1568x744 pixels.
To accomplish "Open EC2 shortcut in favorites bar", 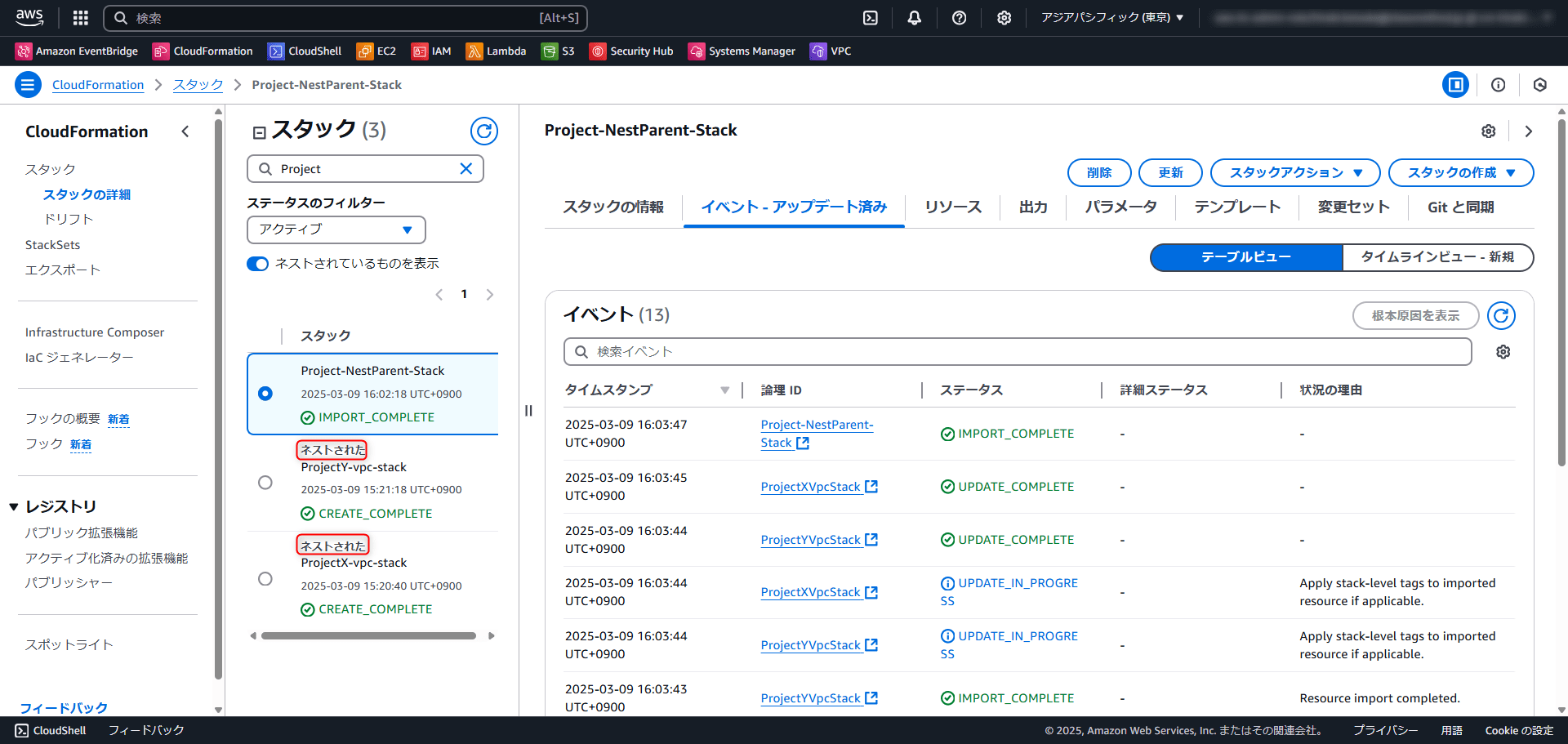I will tap(376, 51).
